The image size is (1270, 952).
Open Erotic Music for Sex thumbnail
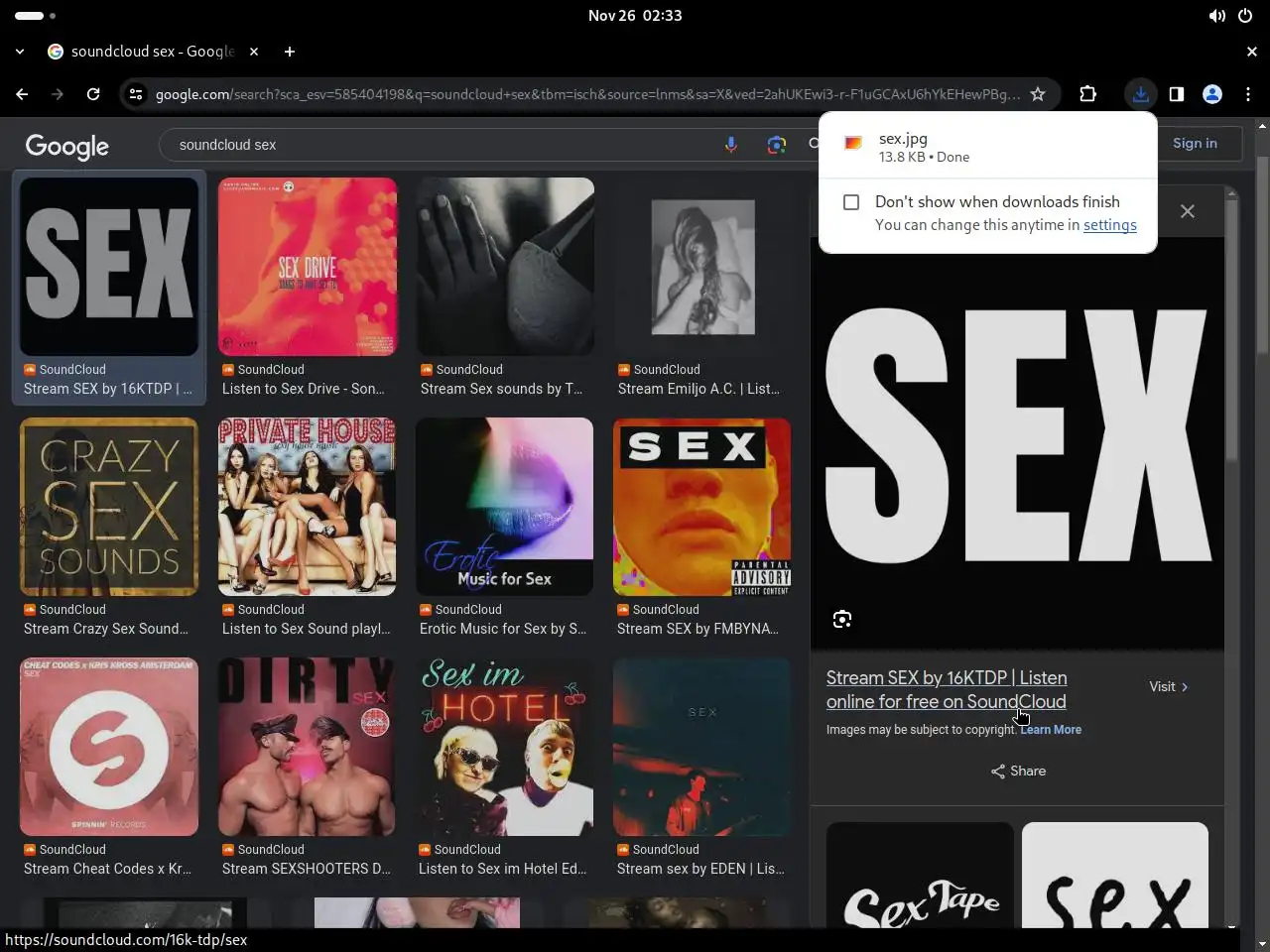pyautogui.click(x=505, y=507)
